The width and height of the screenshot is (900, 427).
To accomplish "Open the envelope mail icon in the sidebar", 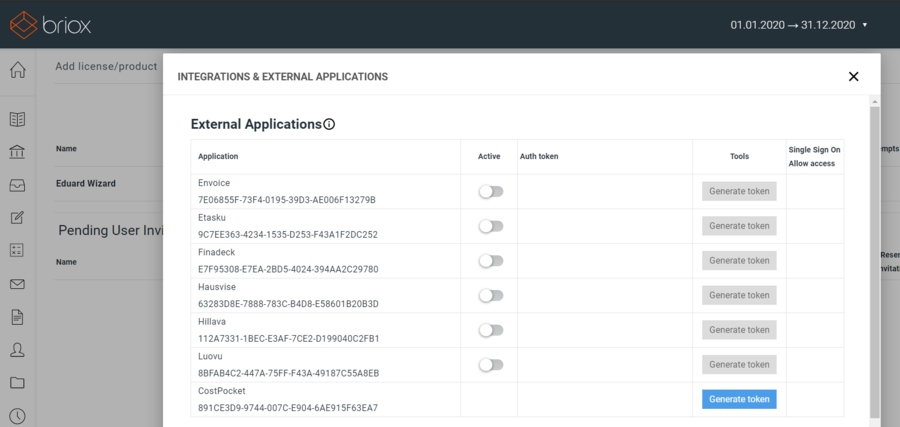I will 17,284.
